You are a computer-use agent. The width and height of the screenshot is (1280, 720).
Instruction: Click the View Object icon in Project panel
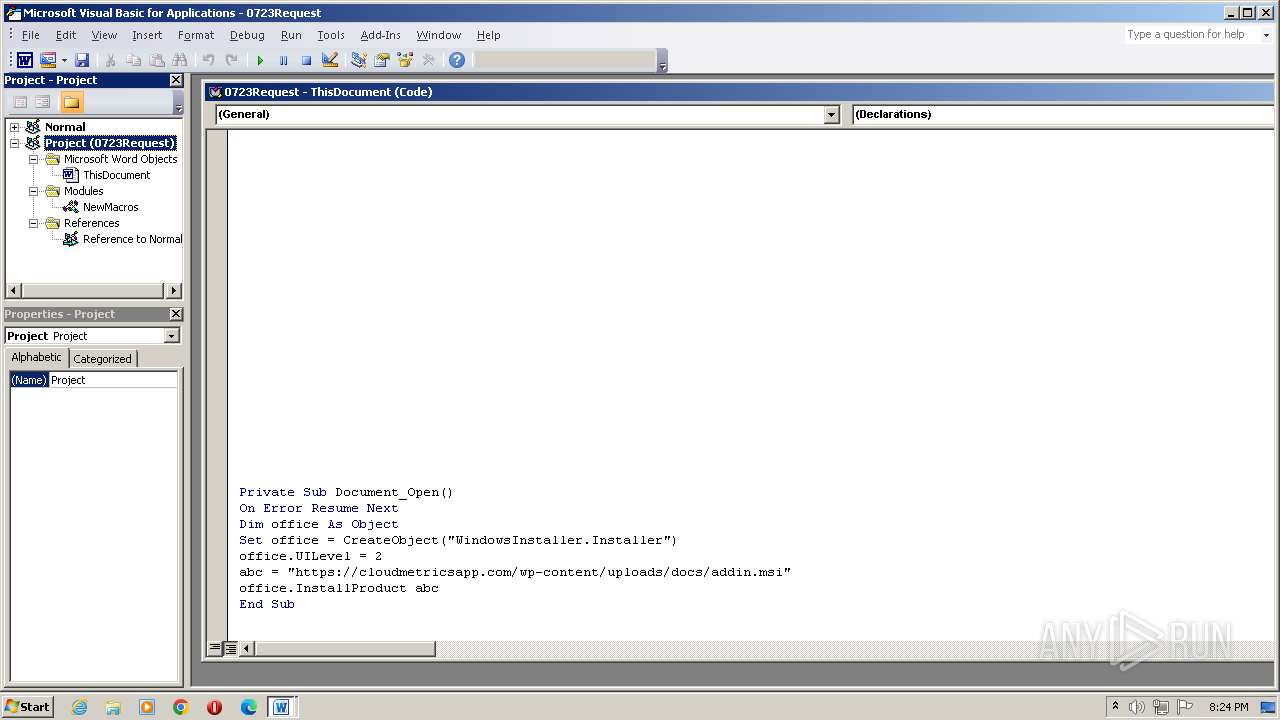click(43, 102)
